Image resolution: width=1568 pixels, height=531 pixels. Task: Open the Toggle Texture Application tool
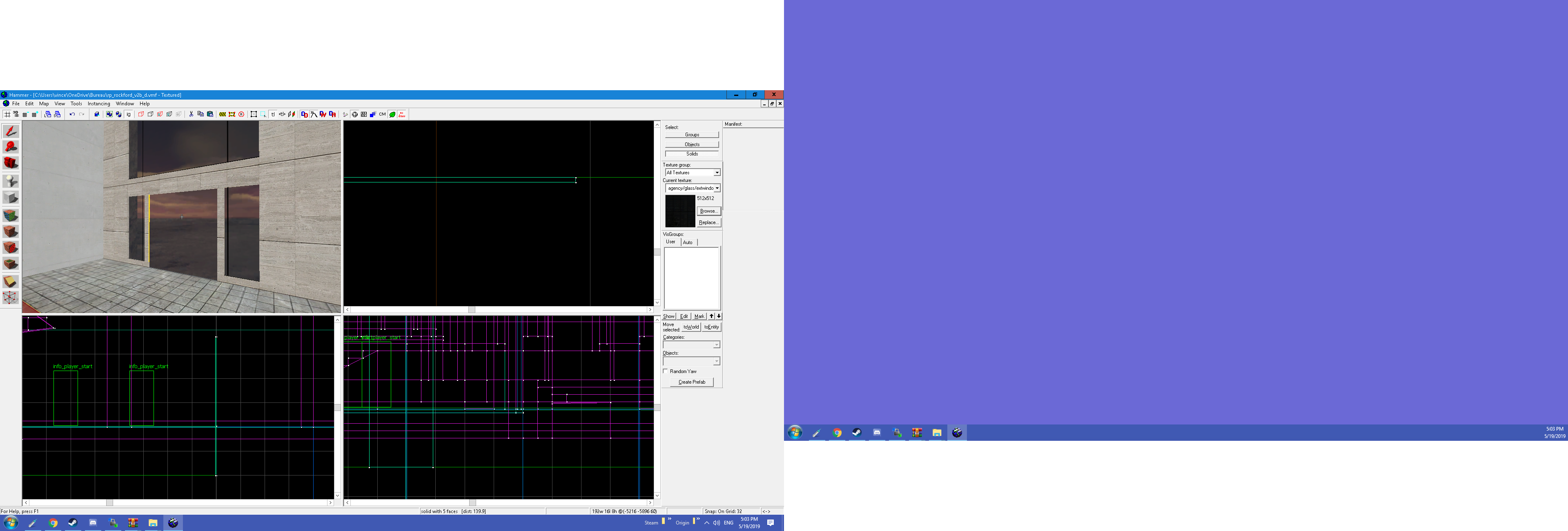click(10, 216)
